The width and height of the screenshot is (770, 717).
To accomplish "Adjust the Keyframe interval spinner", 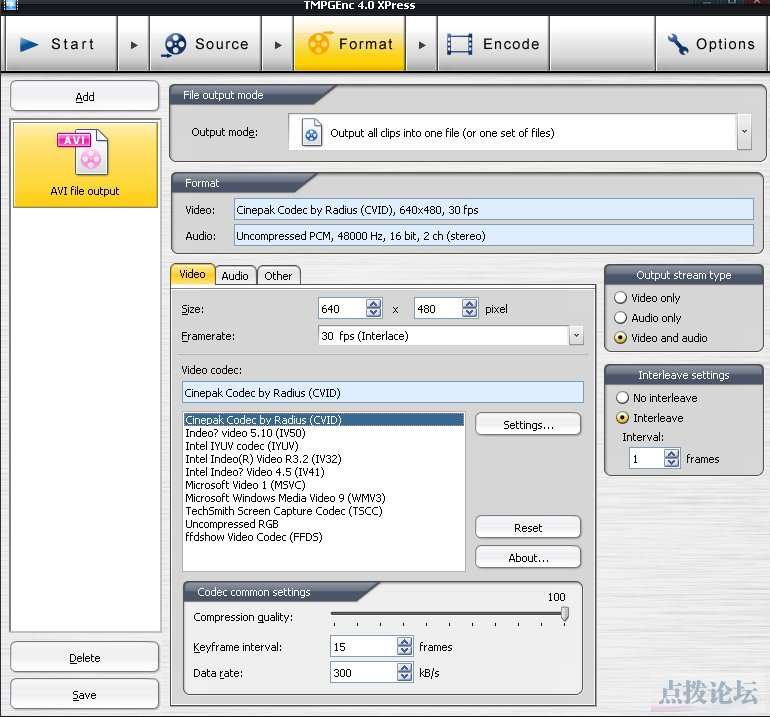I will pyautogui.click(x=405, y=646).
